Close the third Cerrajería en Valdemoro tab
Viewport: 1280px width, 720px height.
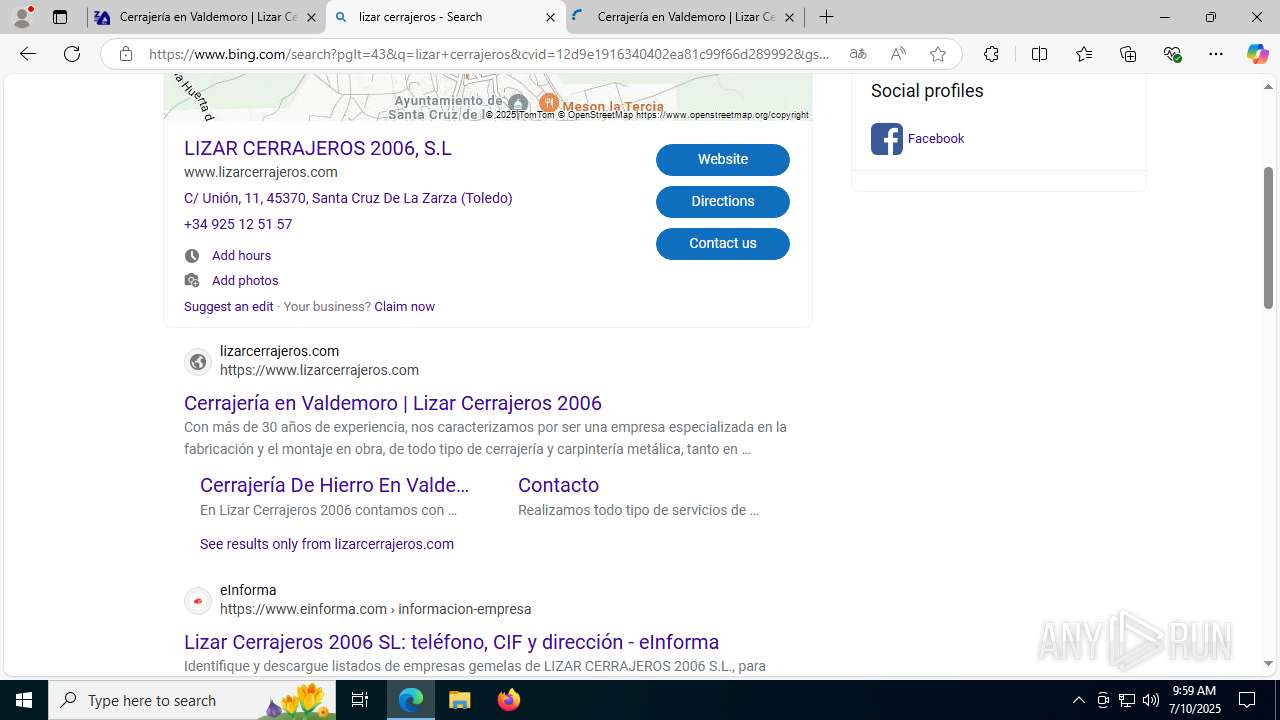point(789,17)
